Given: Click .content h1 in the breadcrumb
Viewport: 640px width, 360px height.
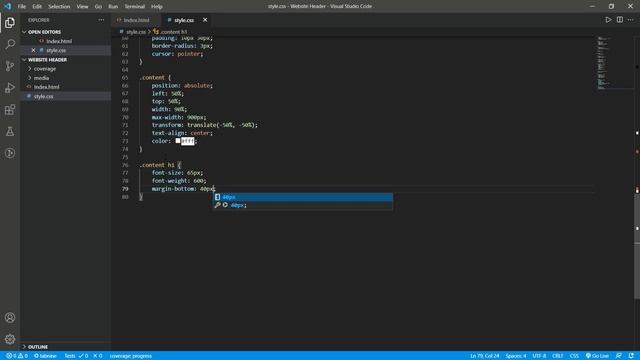Looking at the screenshot, I should 173,31.
